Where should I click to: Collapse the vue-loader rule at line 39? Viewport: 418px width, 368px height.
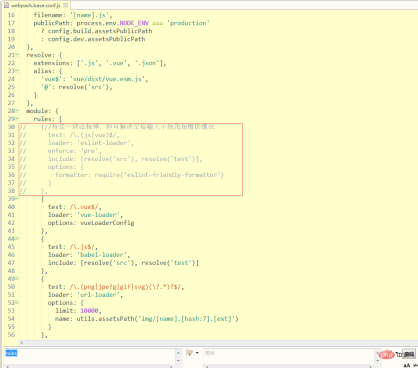coord(17,199)
